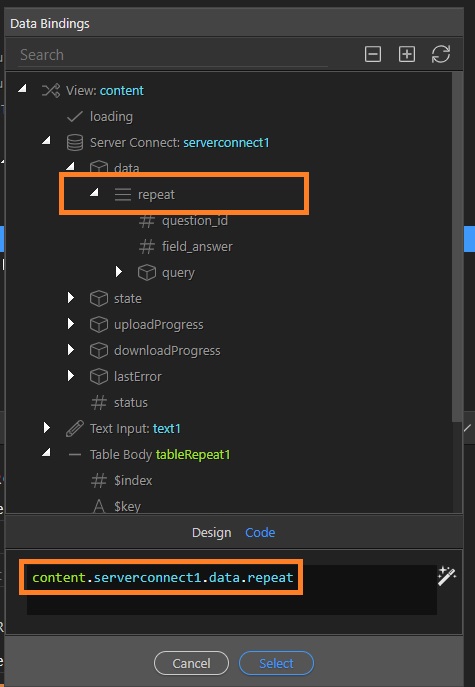Expand the query node

click(x=118, y=272)
